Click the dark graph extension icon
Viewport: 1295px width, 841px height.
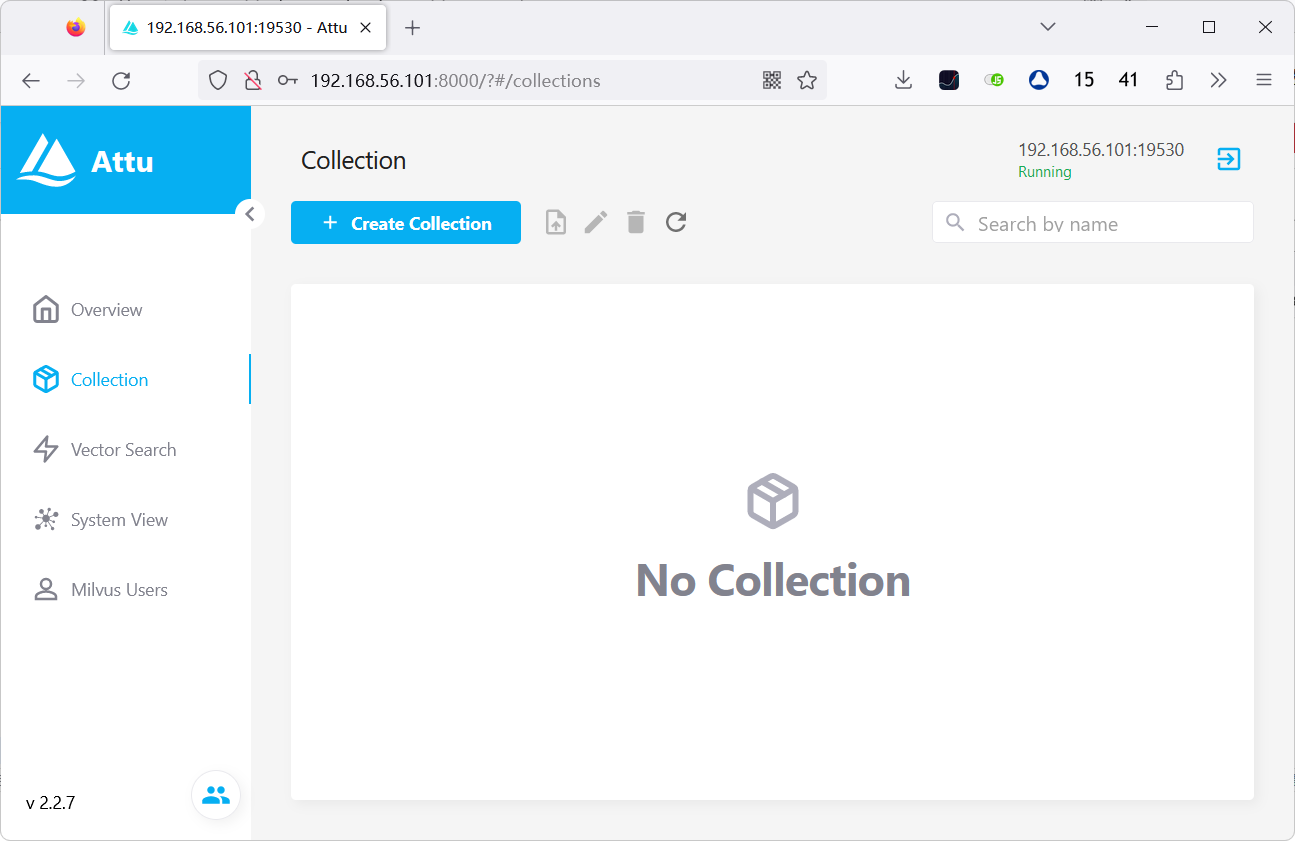coord(949,81)
